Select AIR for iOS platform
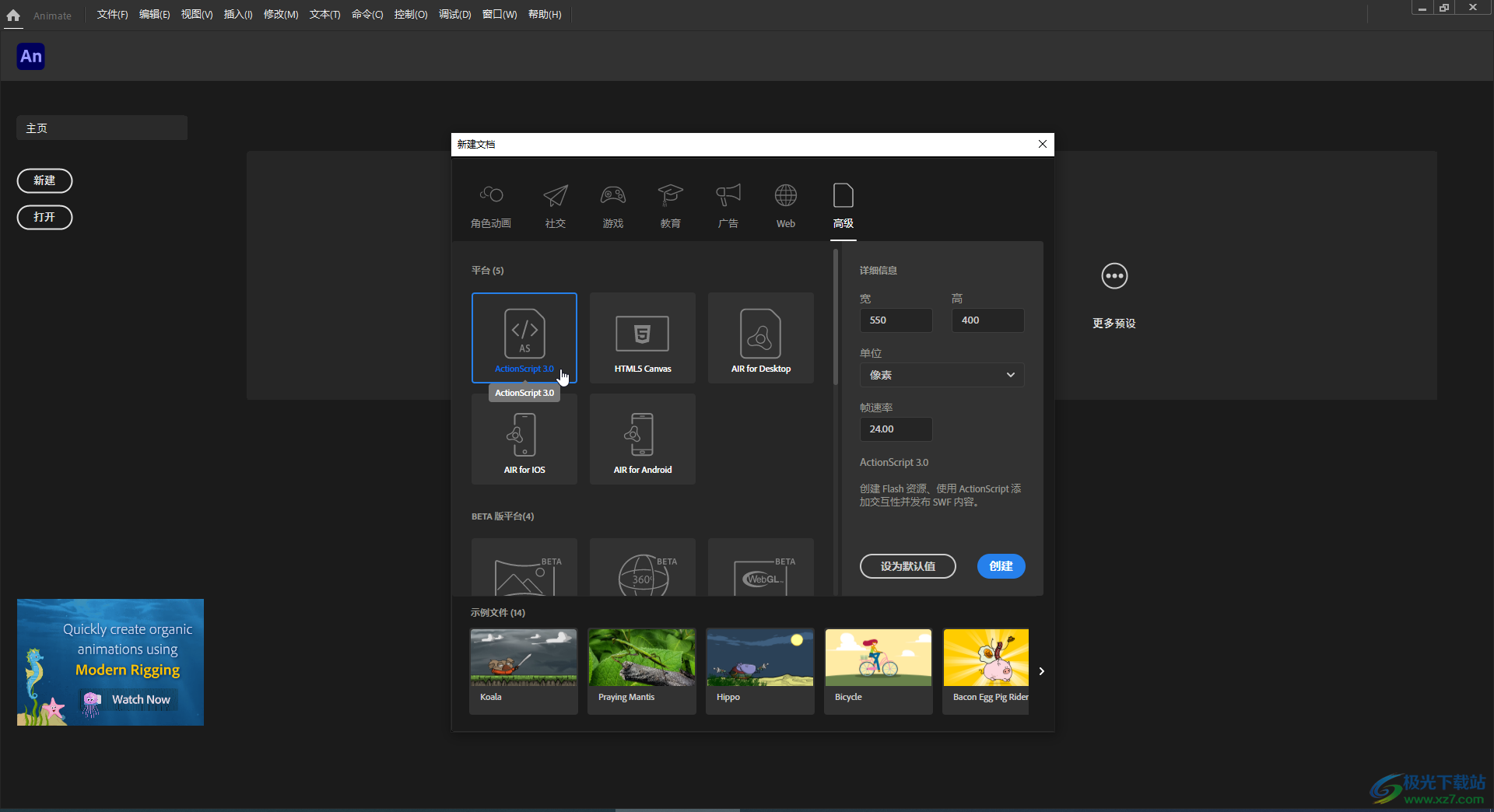Screen dimensions: 1494x812 [x=524, y=439]
